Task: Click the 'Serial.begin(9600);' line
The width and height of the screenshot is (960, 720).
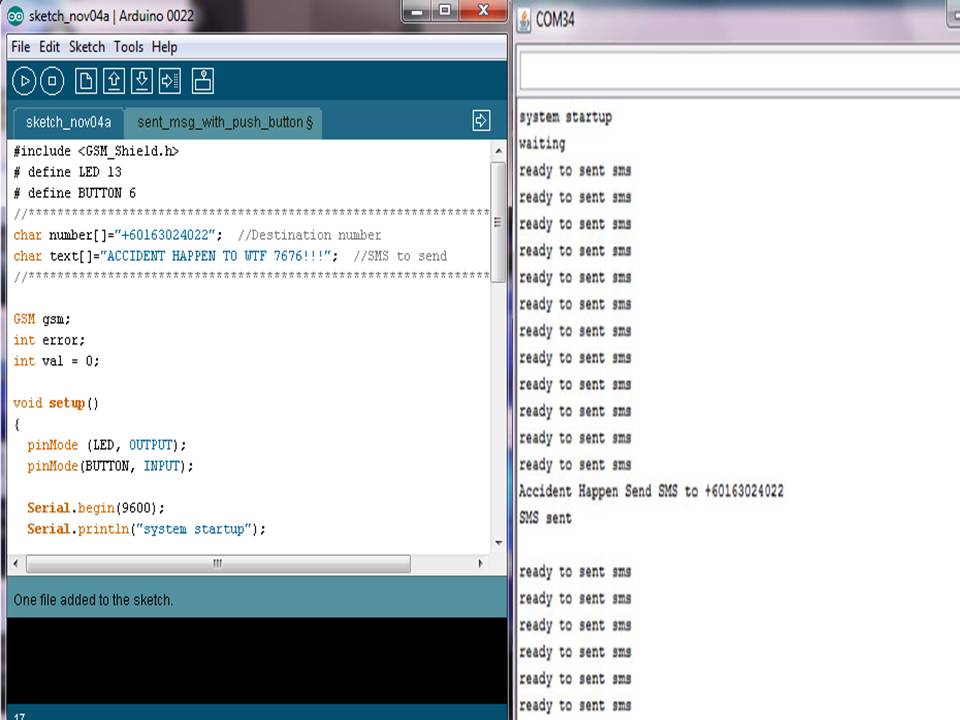Action: (x=96, y=508)
